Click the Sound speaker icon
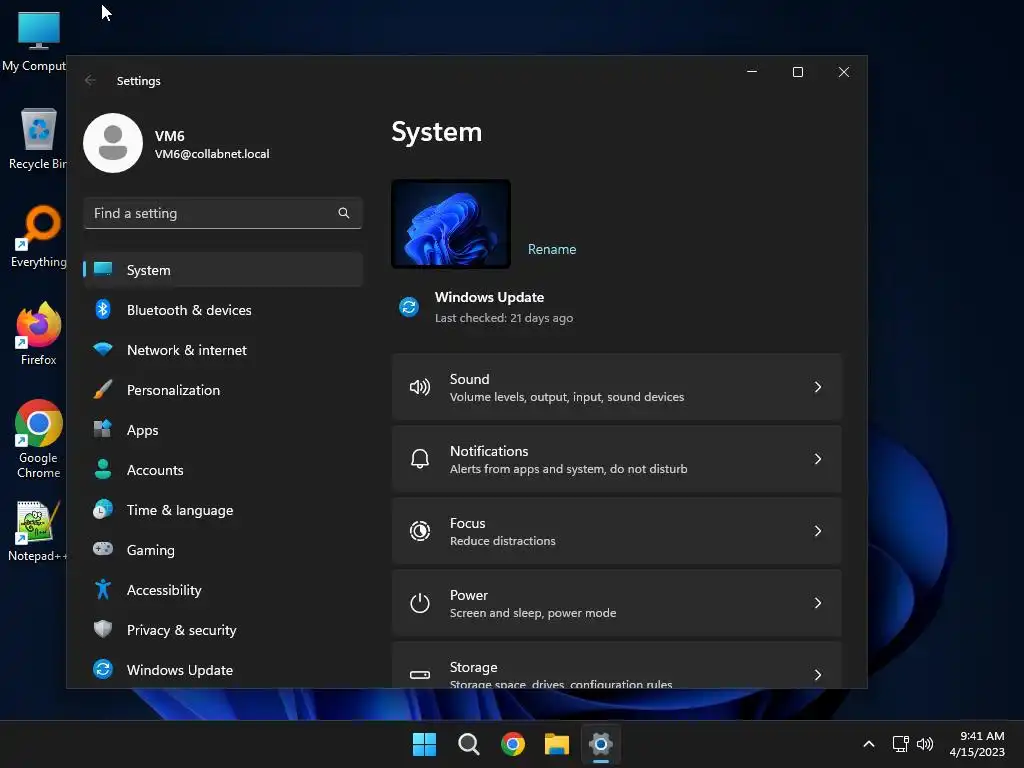 coord(419,387)
